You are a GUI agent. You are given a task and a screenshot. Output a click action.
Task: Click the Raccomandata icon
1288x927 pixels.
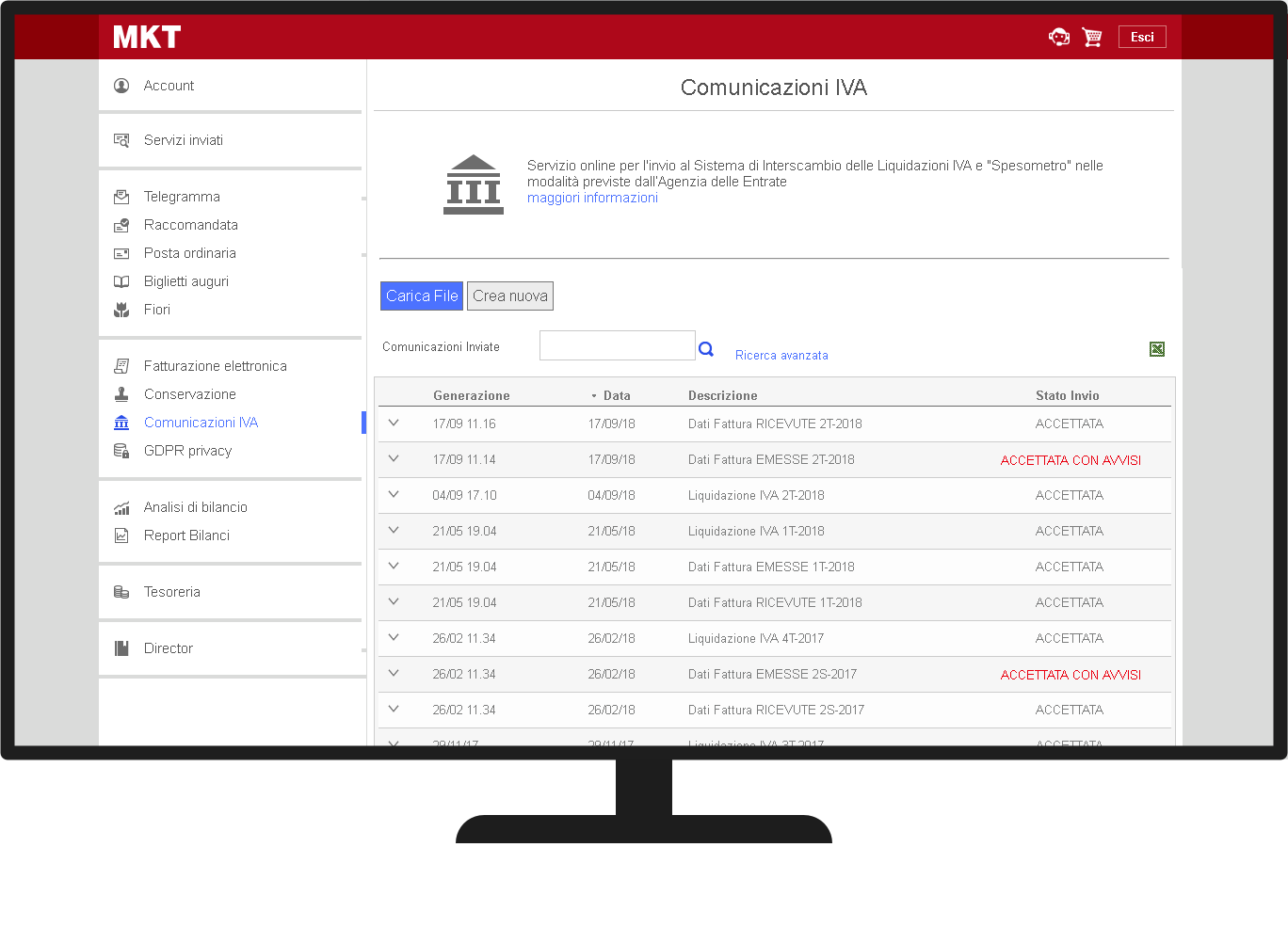121,225
